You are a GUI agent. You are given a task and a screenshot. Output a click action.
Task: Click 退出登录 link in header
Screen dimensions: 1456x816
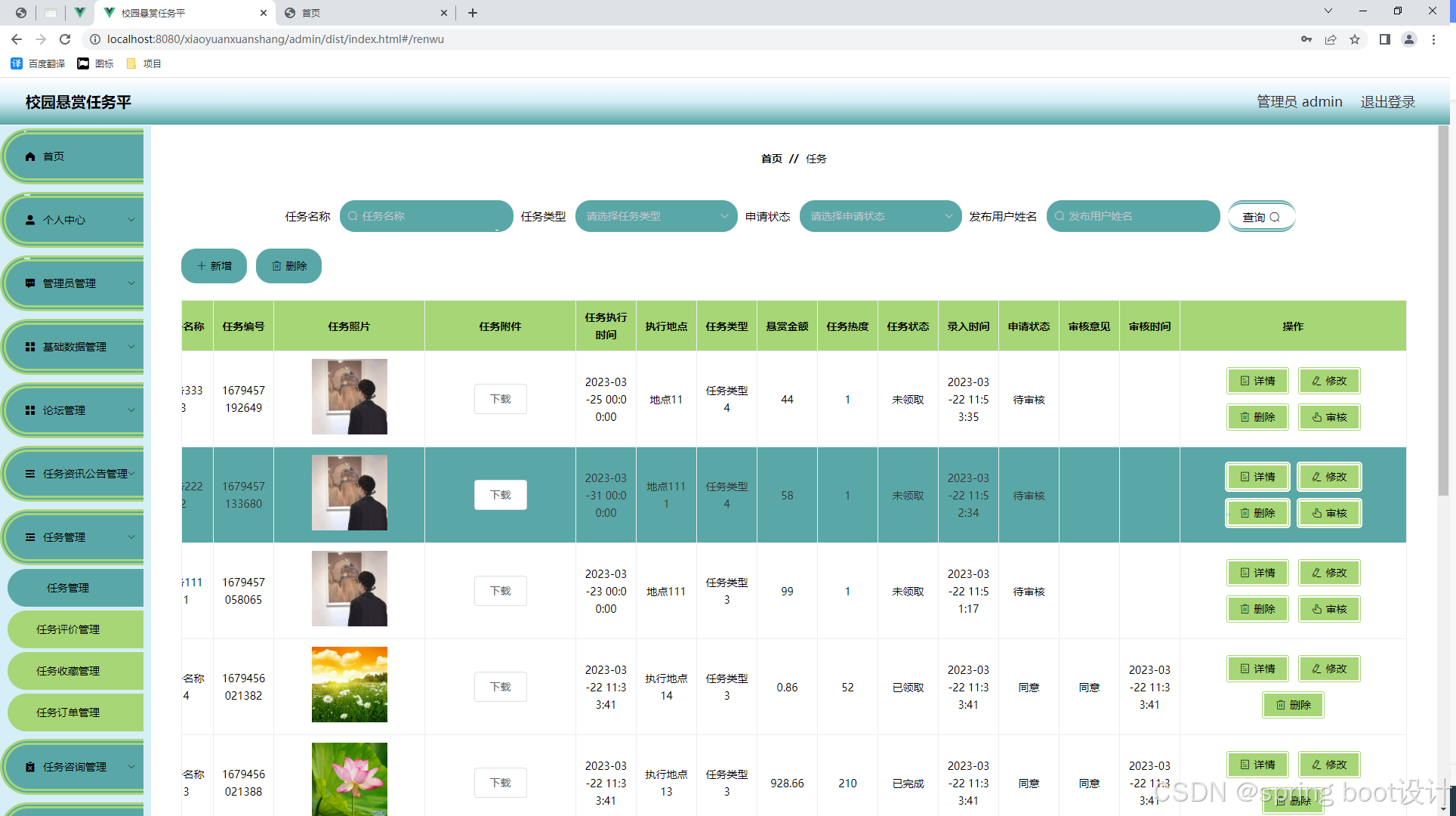coord(1387,102)
